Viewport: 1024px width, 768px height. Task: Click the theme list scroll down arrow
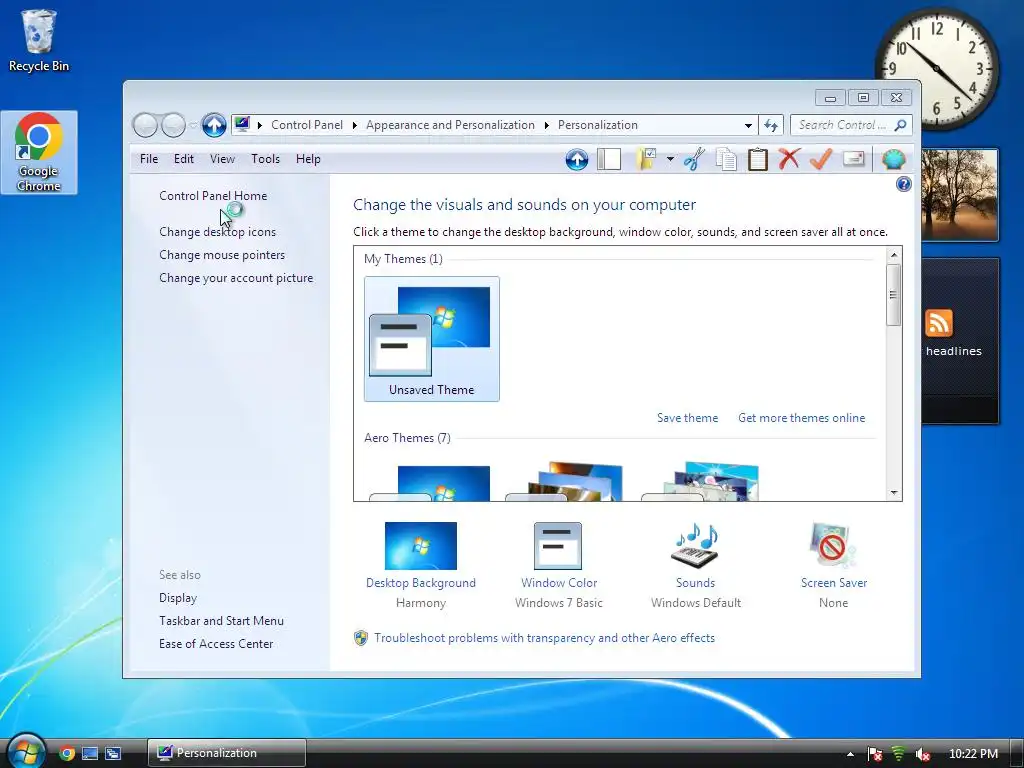point(894,493)
